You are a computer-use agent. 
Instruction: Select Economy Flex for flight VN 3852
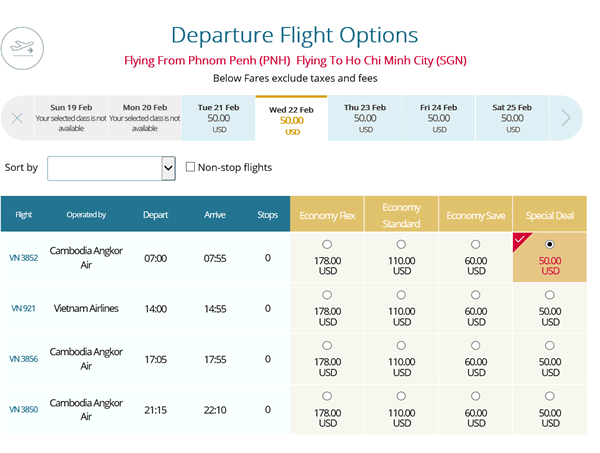pyautogui.click(x=327, y=244)
